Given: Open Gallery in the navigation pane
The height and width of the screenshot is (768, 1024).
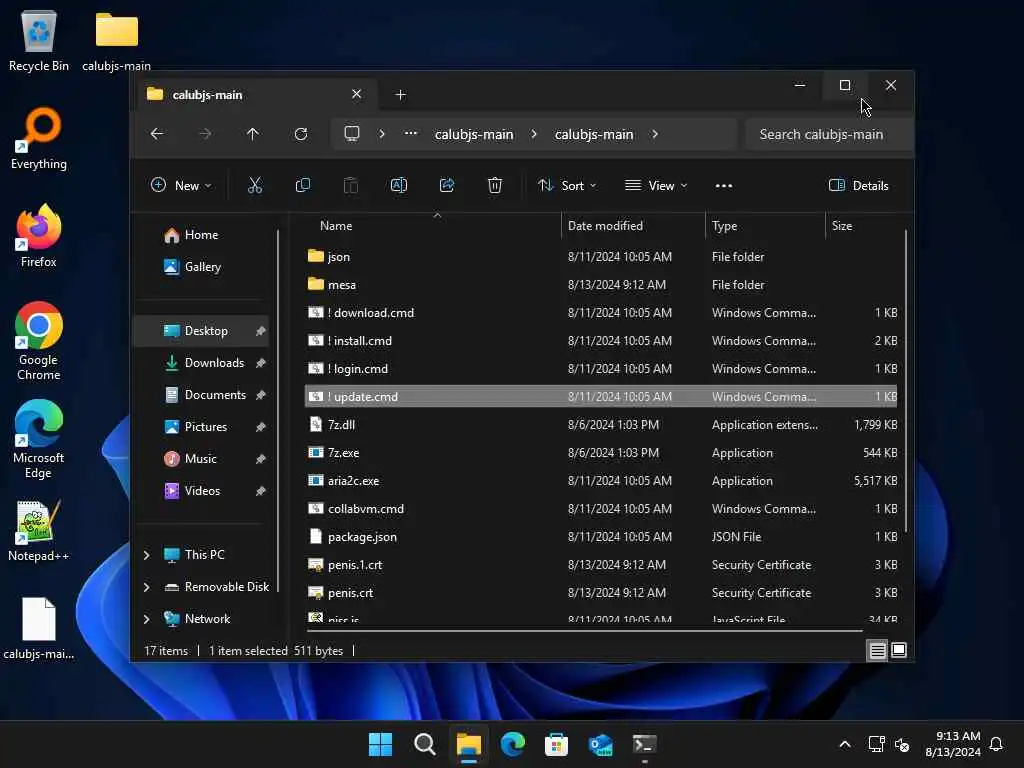Looking at the screenshot, I should click(202, 267).
